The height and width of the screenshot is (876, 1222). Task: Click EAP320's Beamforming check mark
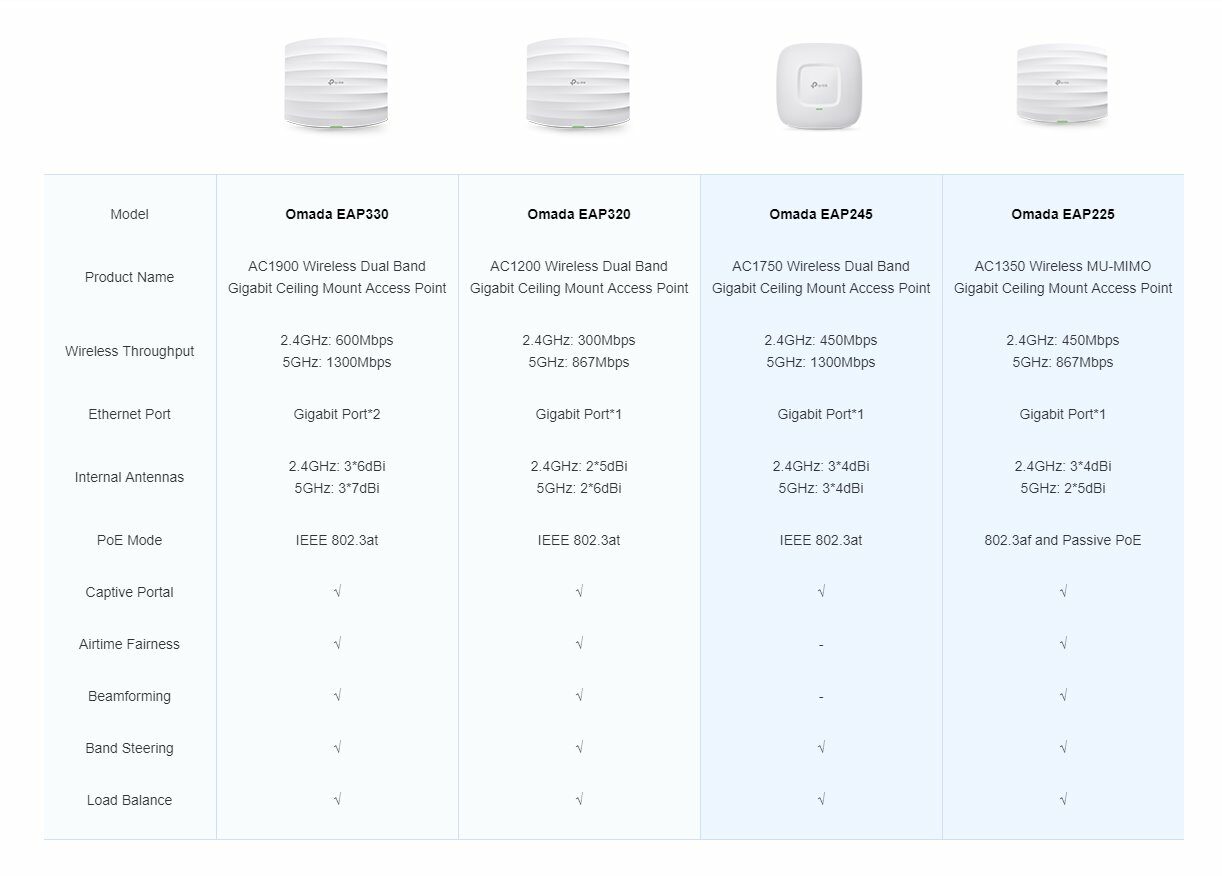coord(579,696)
